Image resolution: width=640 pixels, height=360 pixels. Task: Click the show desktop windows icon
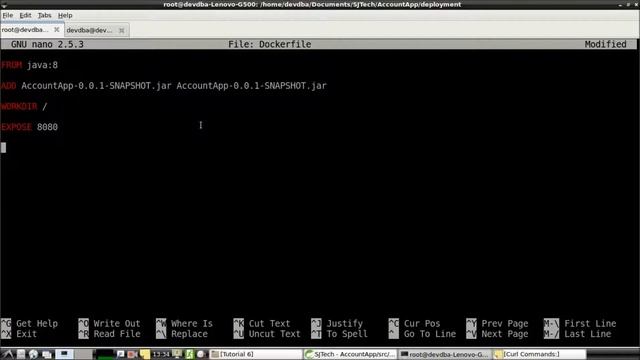(47, 354)
